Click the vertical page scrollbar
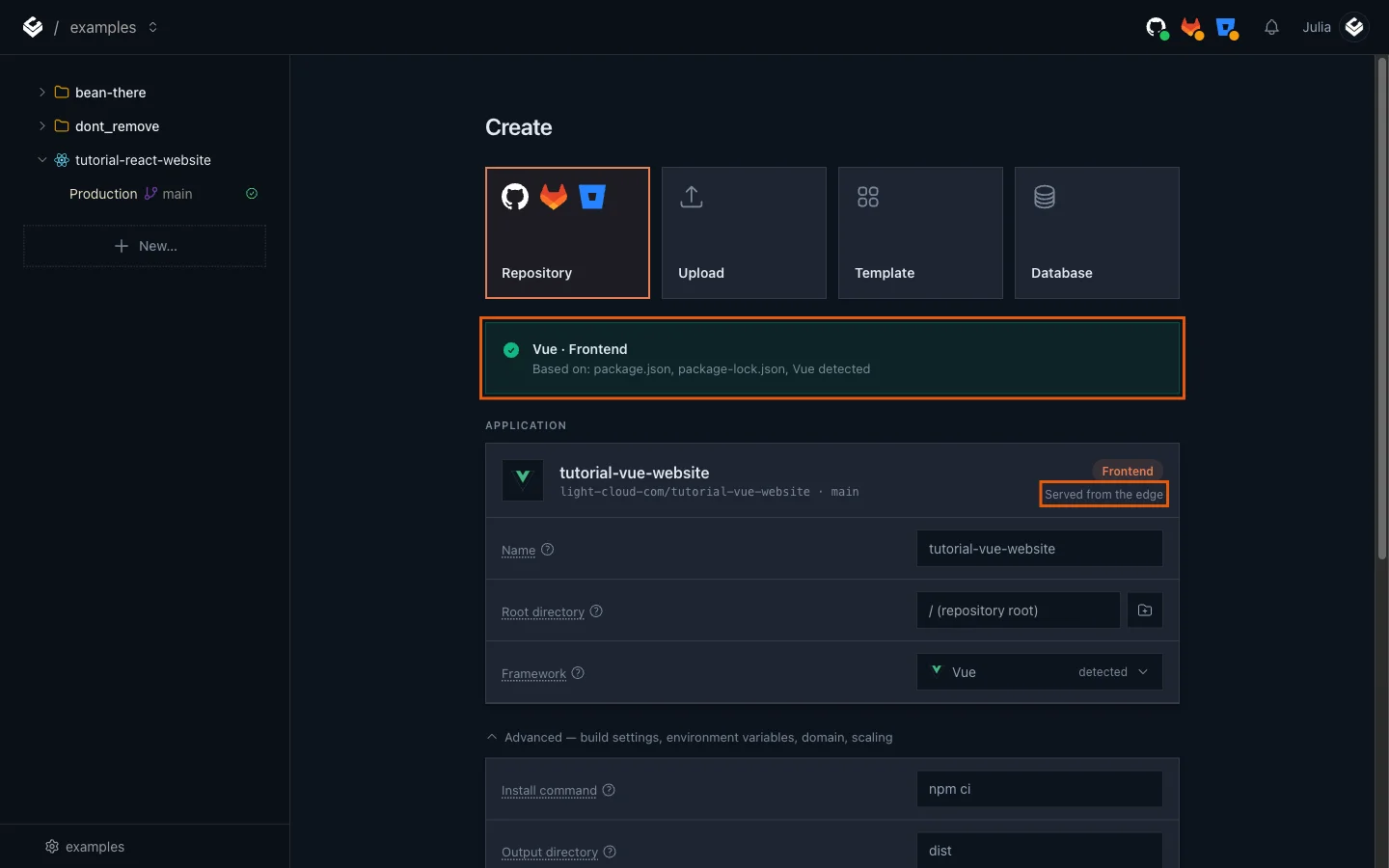 1381,309
